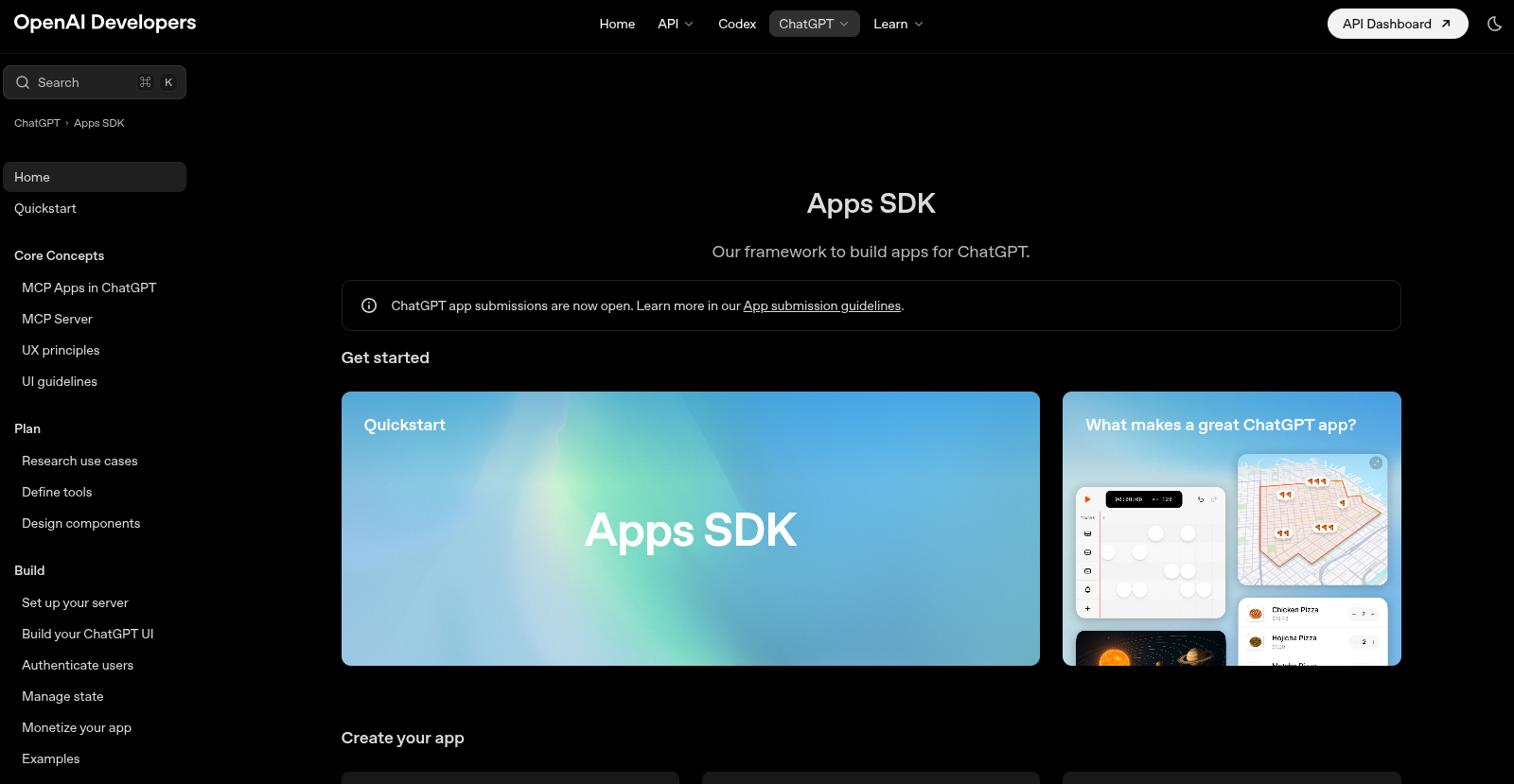The height and width of the screenshot is (784, 1514).
Task: Open the Quickstart Apps SDK card
Action: point(691,529)
